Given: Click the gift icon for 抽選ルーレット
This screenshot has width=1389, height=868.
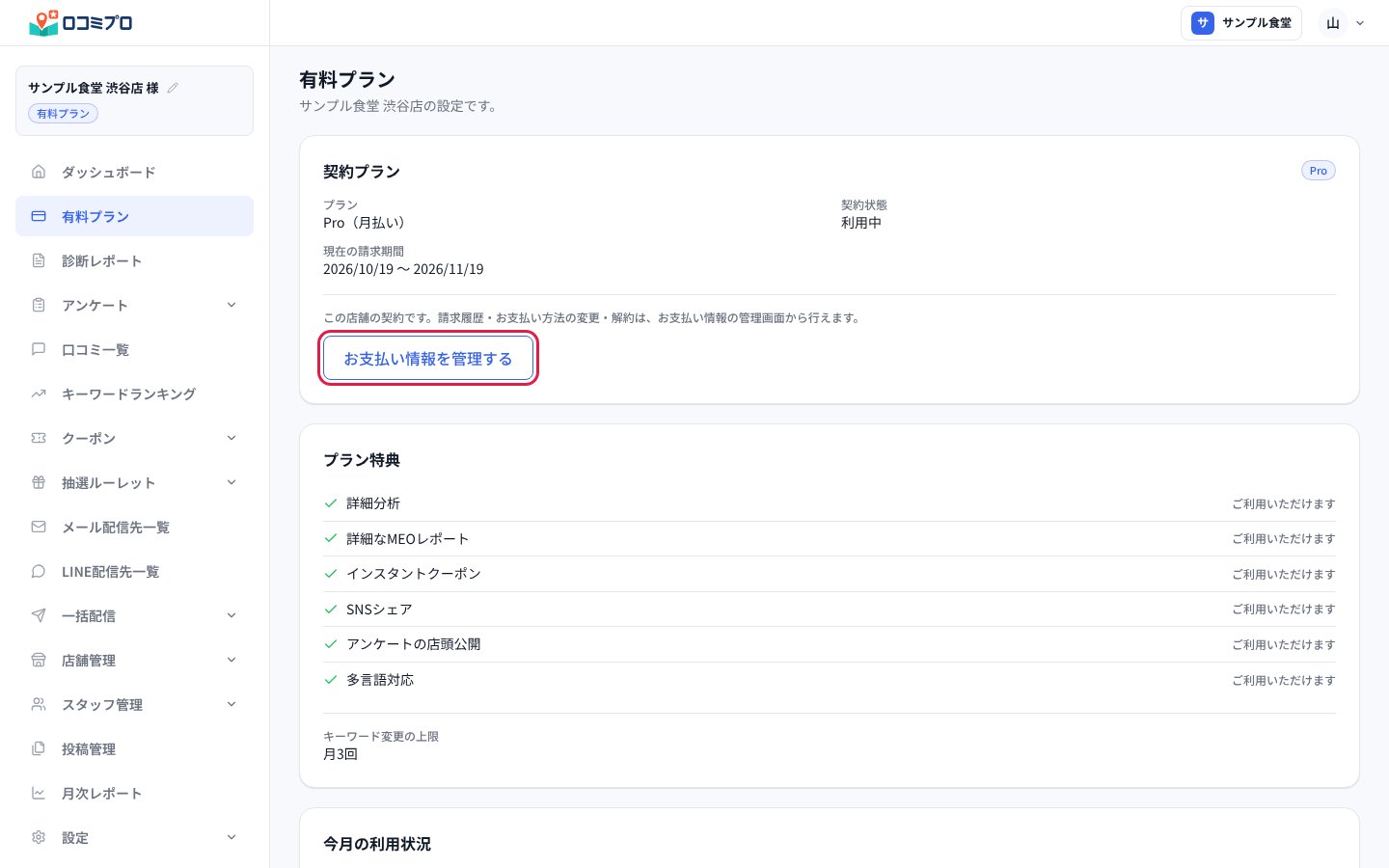Looking at the screenshot, I should pyautogui.click(x=39, y=482).
